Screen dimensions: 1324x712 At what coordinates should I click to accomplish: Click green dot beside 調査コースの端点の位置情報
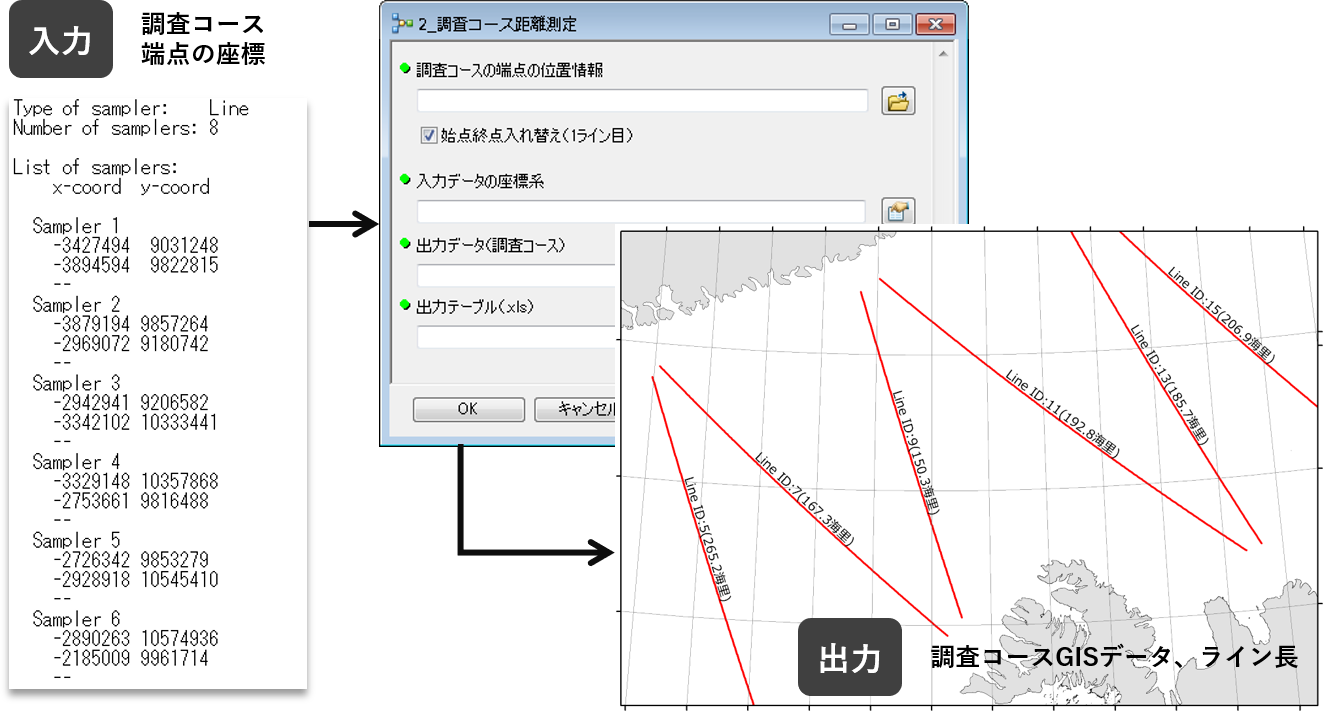pyautogui.click(x=405, y=68)
